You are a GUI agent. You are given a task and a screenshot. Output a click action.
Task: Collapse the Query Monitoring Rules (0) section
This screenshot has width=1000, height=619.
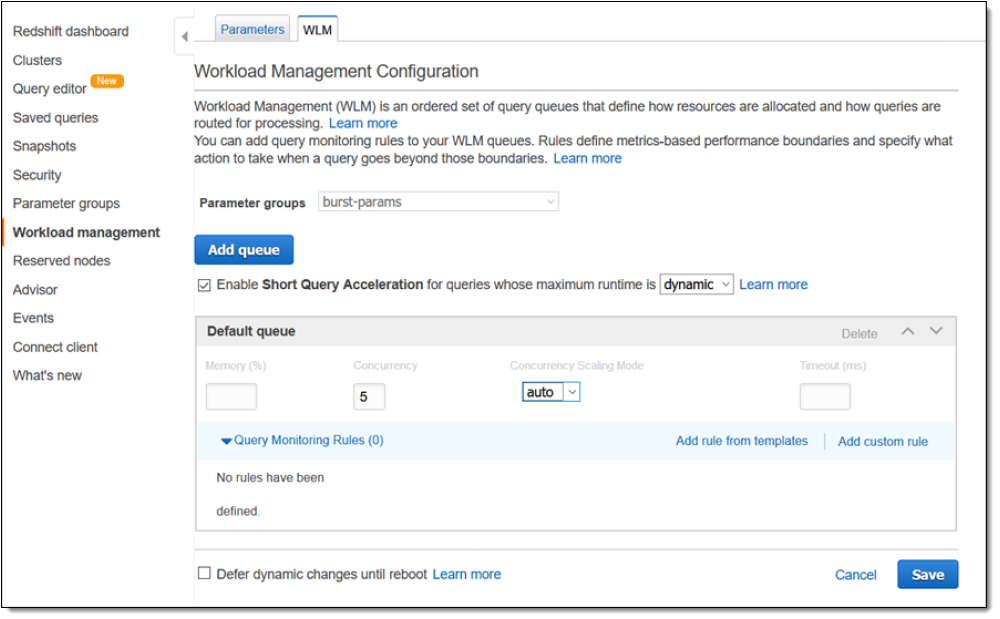pos(302,441)
